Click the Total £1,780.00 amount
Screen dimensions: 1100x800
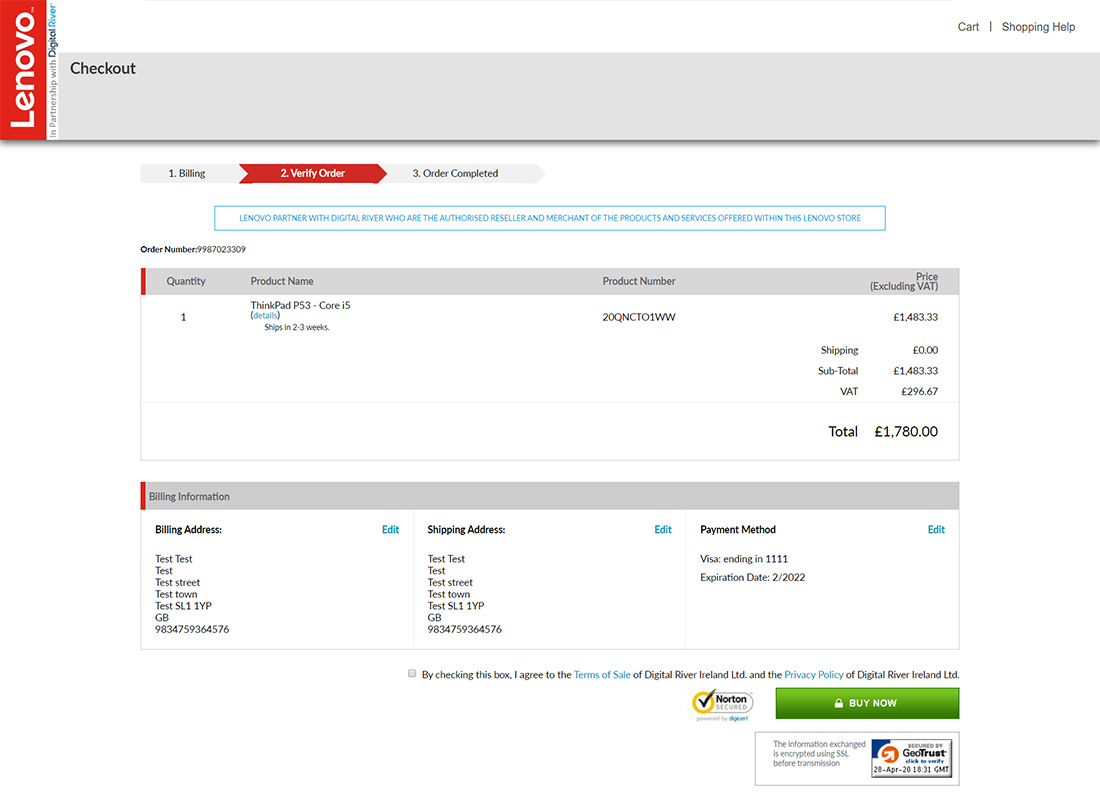pos(906,432)
